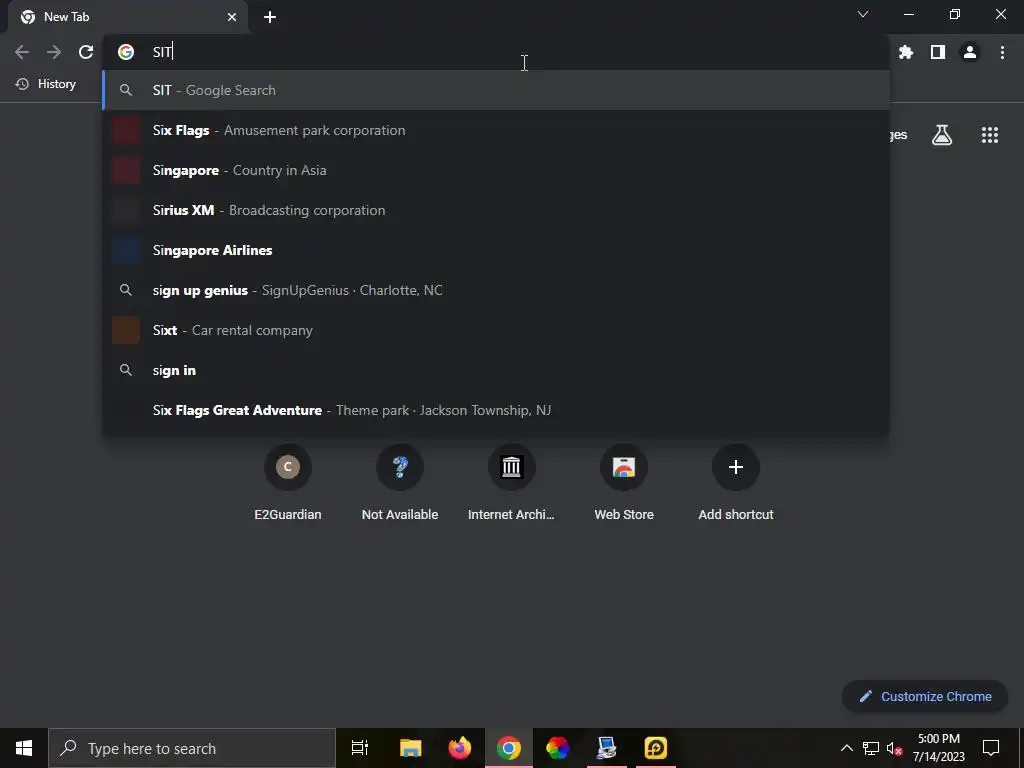The height and width of the screenshot is (768, 1024).
Task: Open the Not Available shortcut
Action: [400, 483]
